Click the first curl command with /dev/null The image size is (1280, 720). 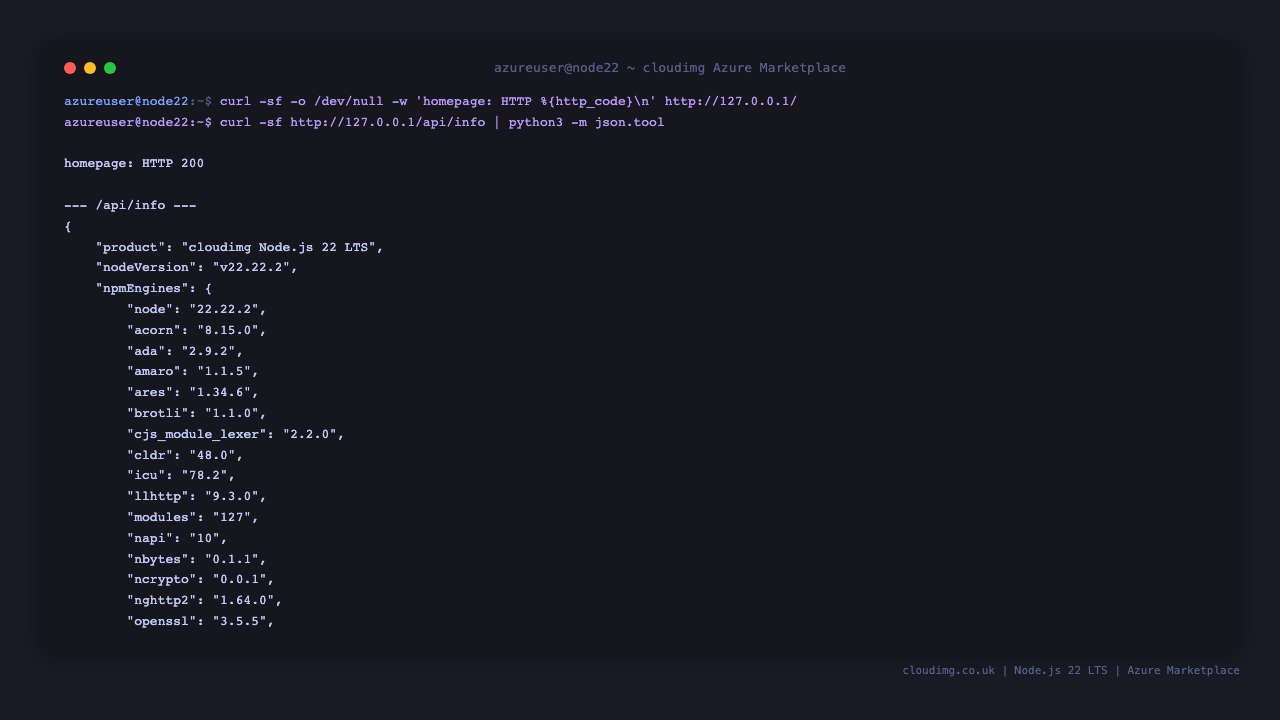click(508, 101)
